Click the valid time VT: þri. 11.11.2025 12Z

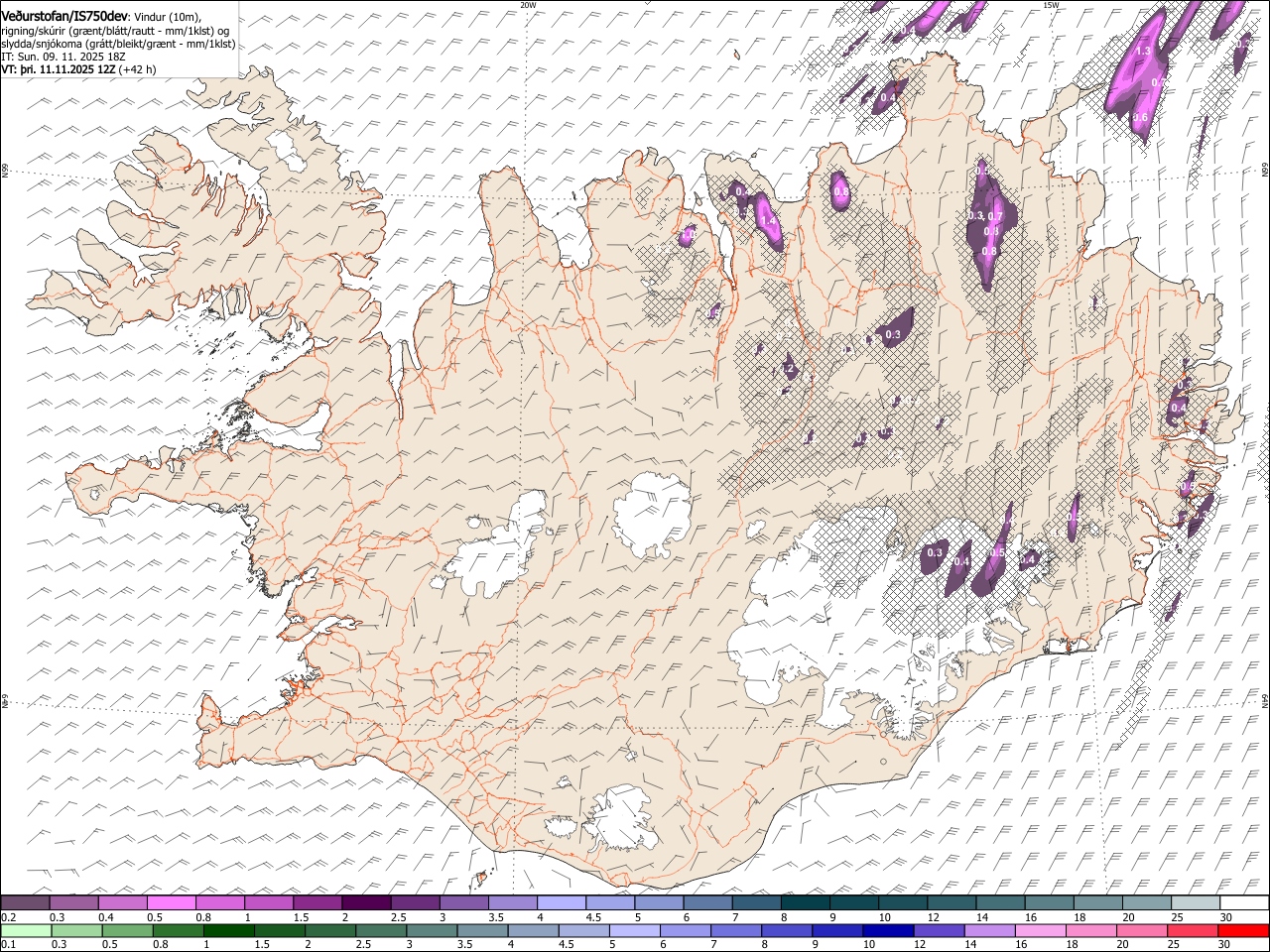click(58, 69)
